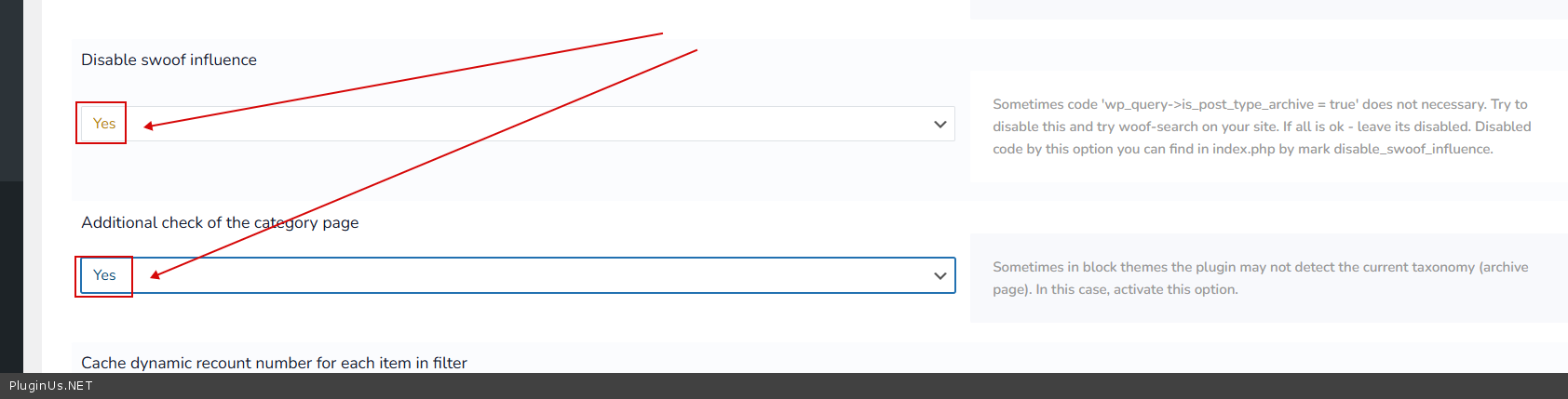Select Additional check of the category page label

[220, 222]
